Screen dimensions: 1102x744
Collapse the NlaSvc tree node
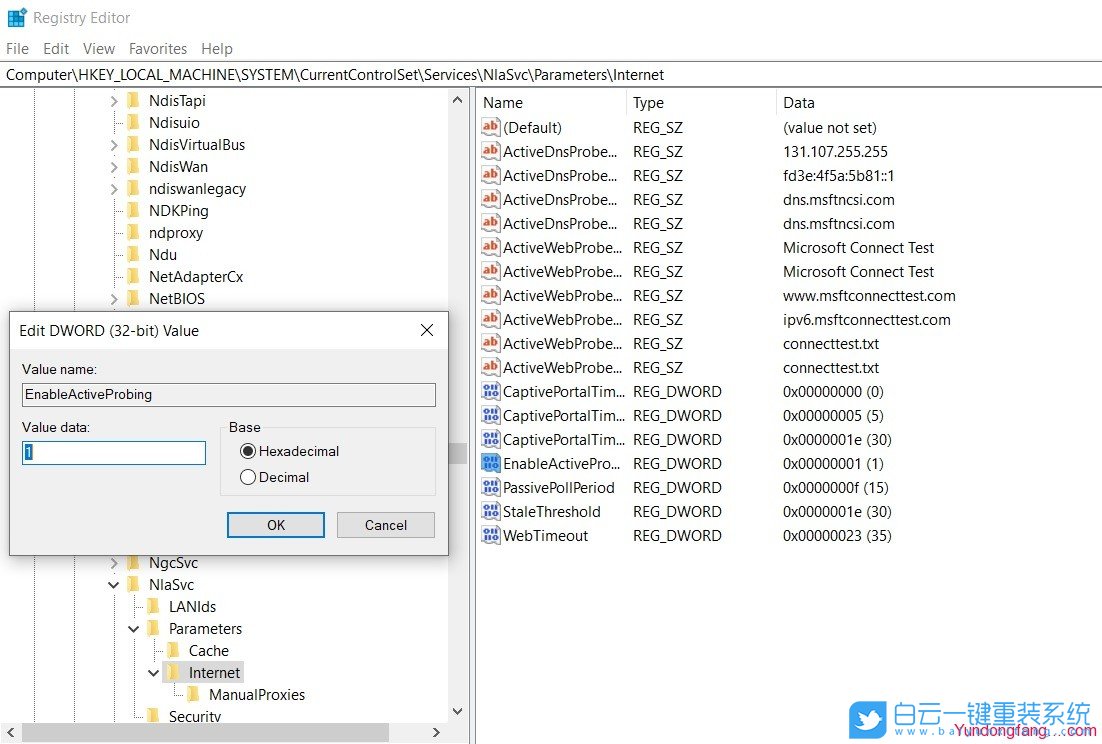(114, 585)
